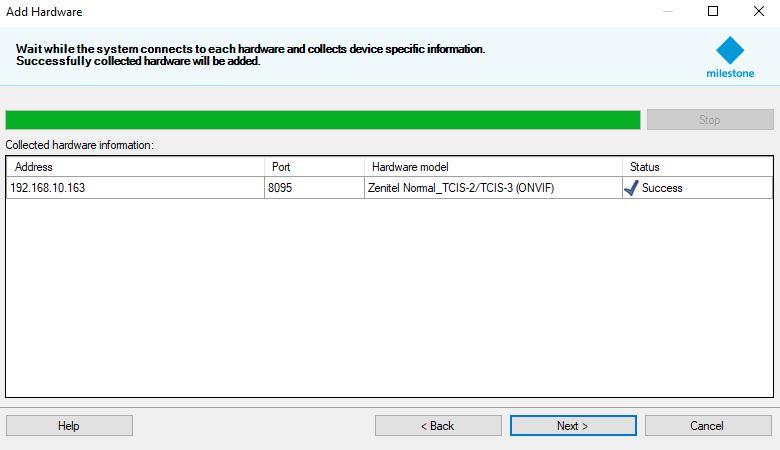780x450 pixels.
Task: Click the Status column header
Action: [x=696, y=167]
